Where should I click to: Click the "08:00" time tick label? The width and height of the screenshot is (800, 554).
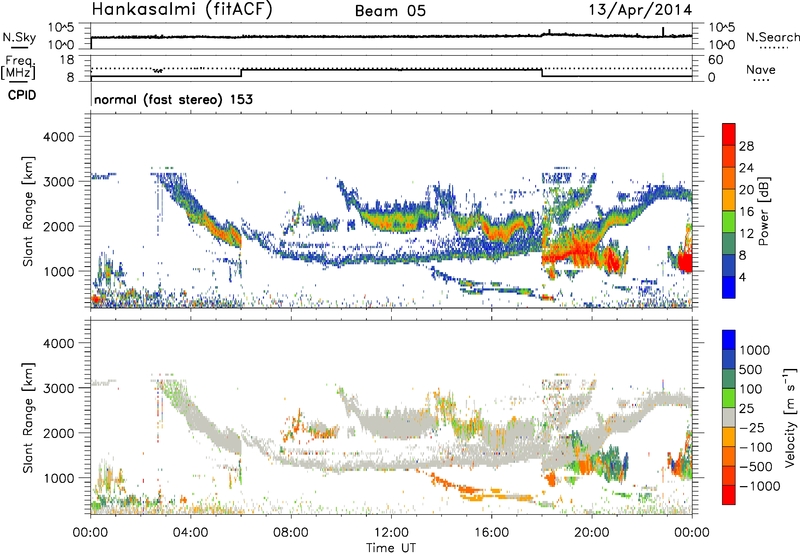291,533
